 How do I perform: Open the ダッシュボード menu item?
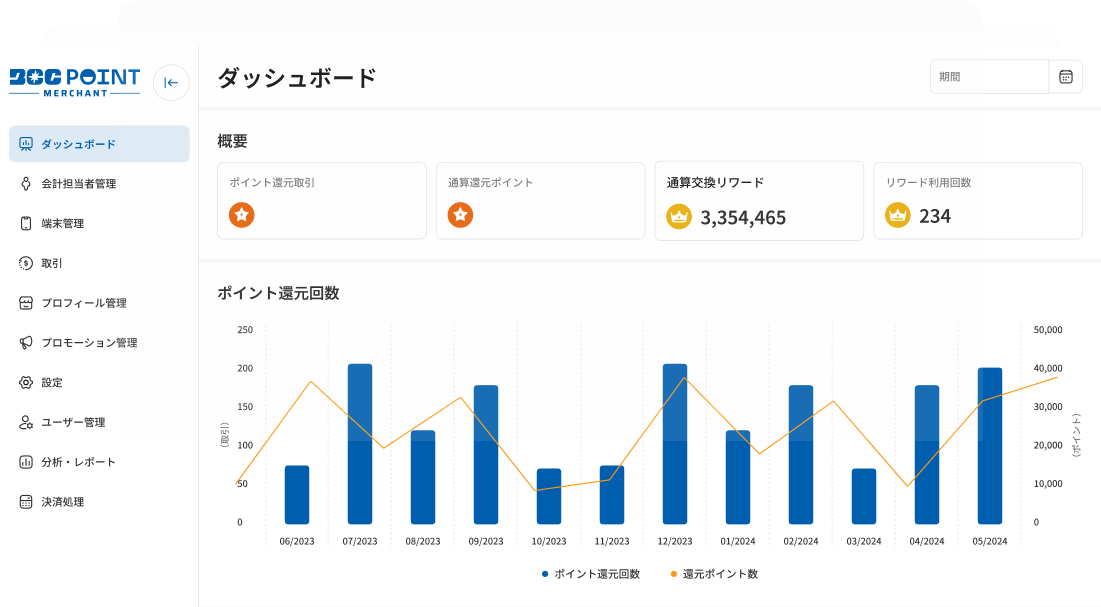(x=99, y=144)
